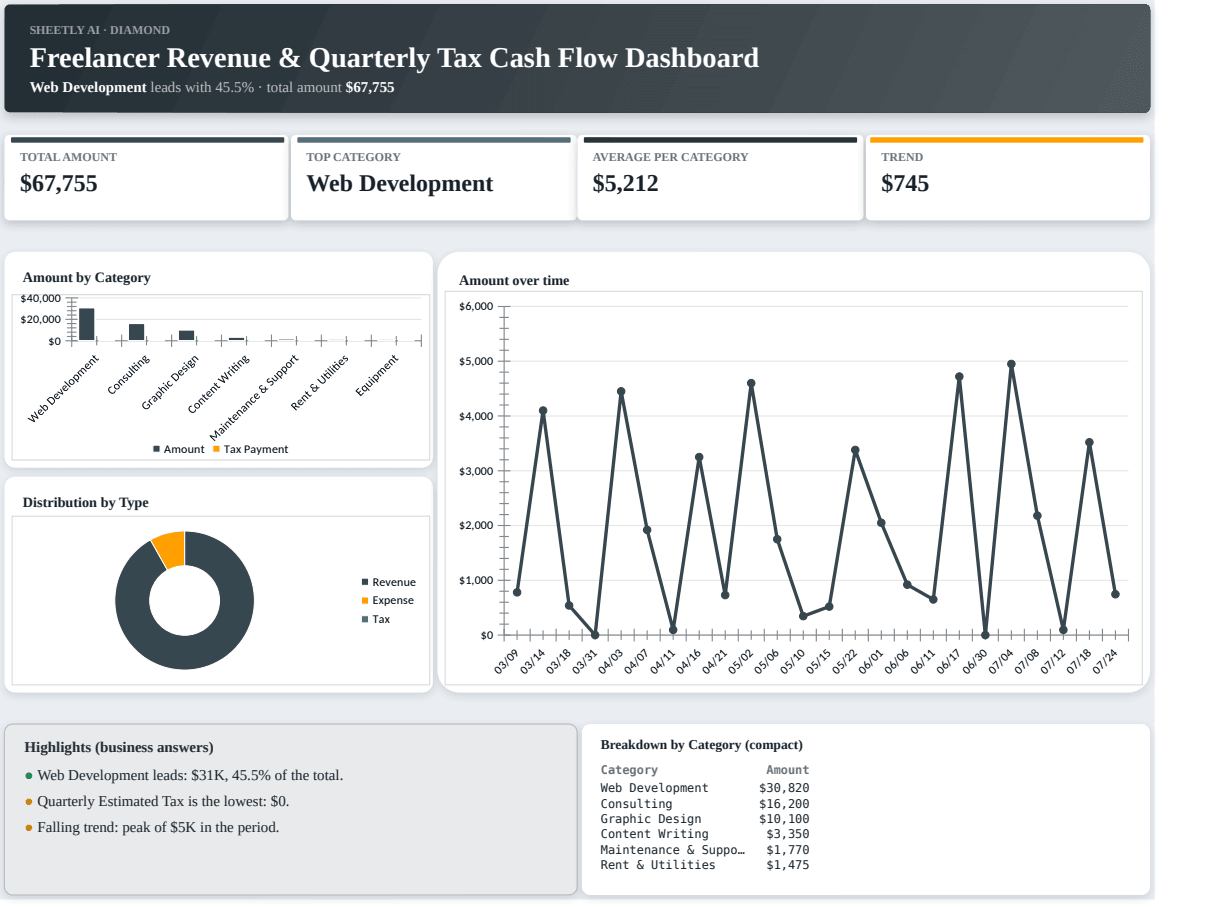Click the SHEETLY AI · DIAMOND label
1227x922 pixels.
point(99,30)
